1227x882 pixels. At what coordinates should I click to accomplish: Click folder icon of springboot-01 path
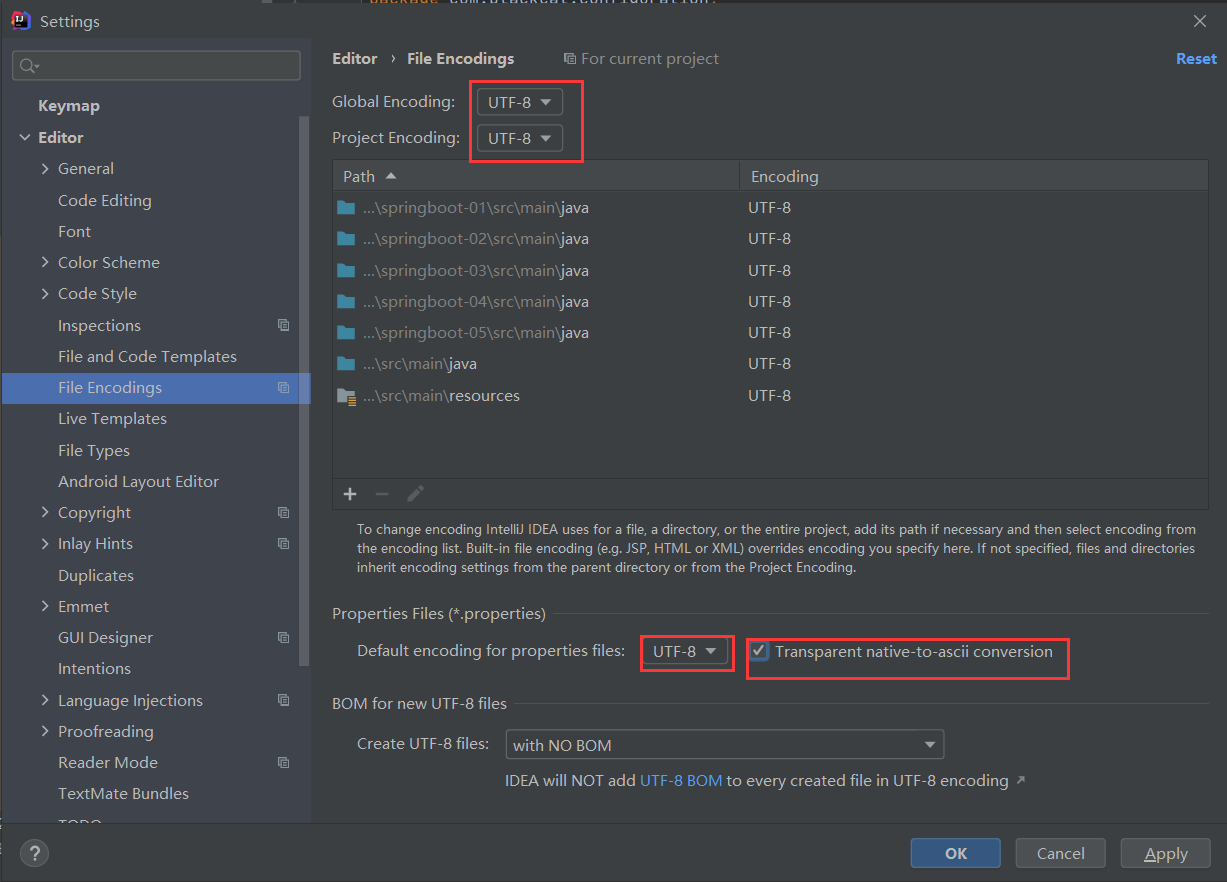[346, 208]
